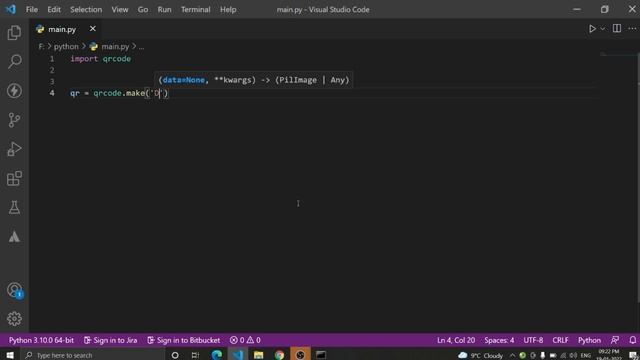The width and height of the screenshot is (640, 360).
Task: Open the Edit menu
Action: coord(54,9)
